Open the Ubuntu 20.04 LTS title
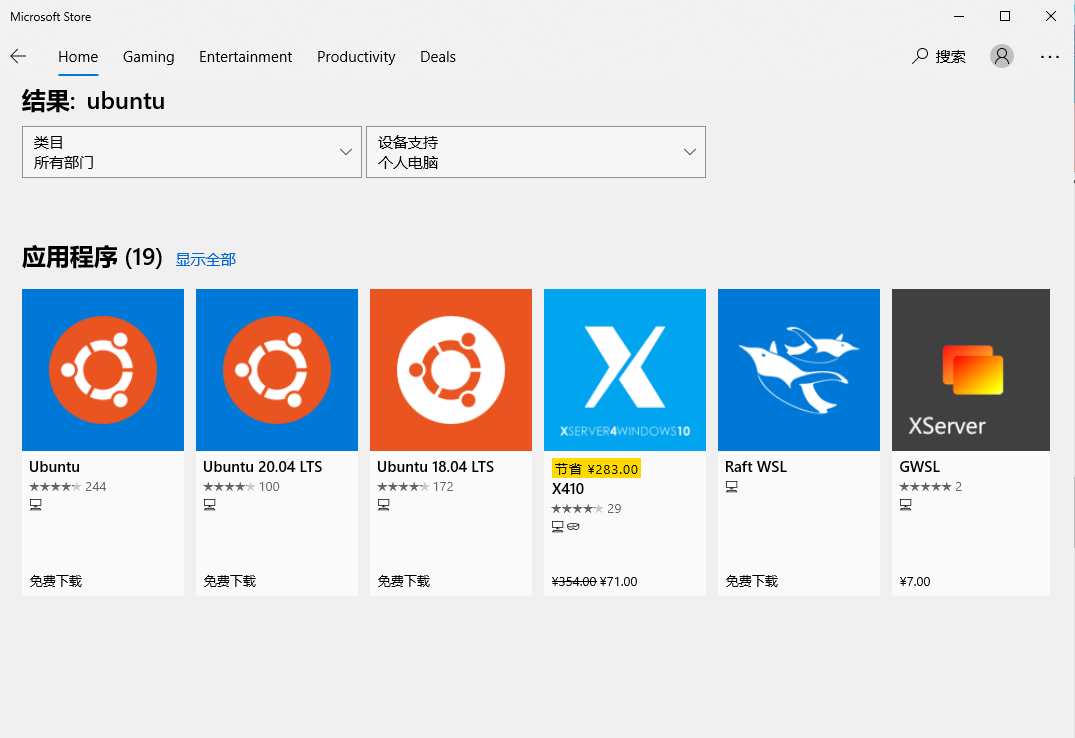 (263, 467)
